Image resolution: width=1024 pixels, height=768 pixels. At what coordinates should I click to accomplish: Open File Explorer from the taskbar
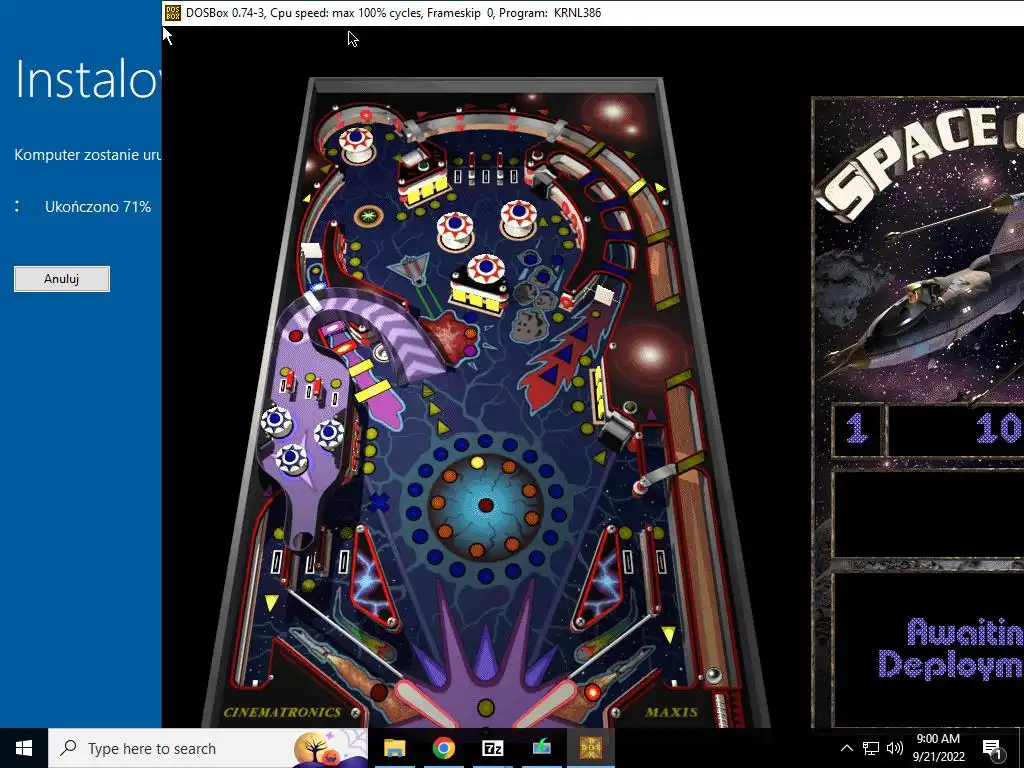coord(394,748)
